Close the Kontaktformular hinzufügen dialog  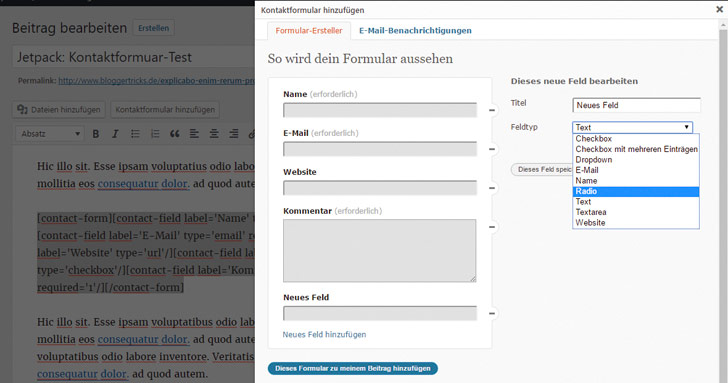point(719,9)
